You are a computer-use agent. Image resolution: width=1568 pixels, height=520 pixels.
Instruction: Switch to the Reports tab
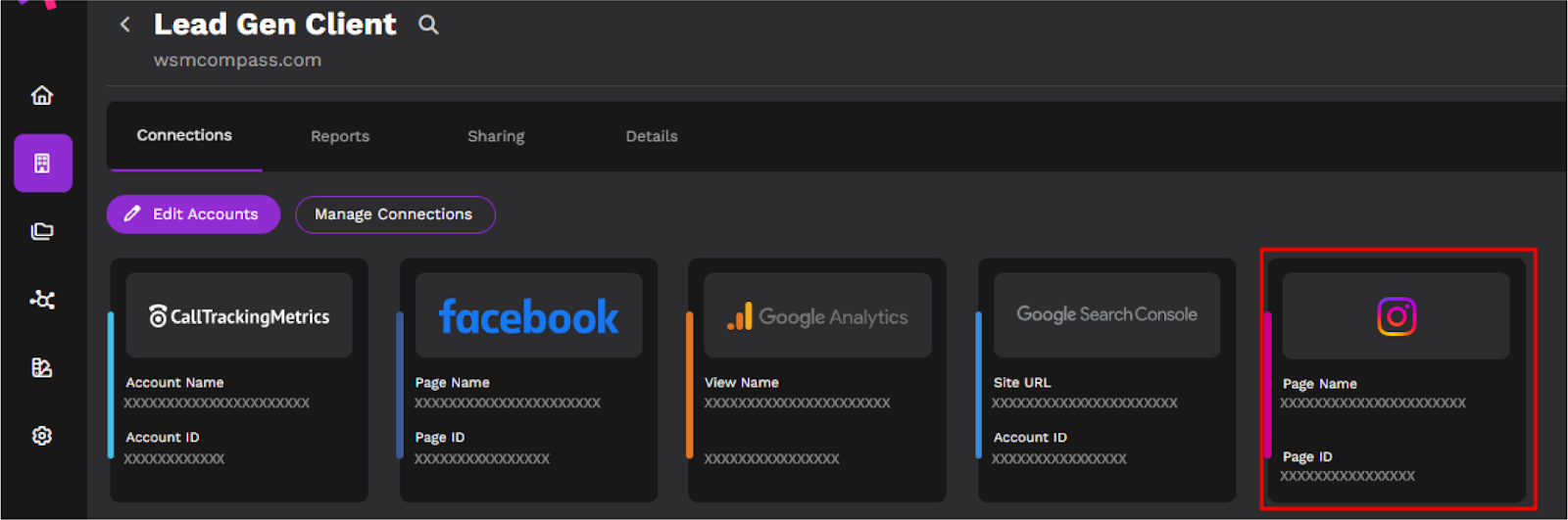pos(340,136)
